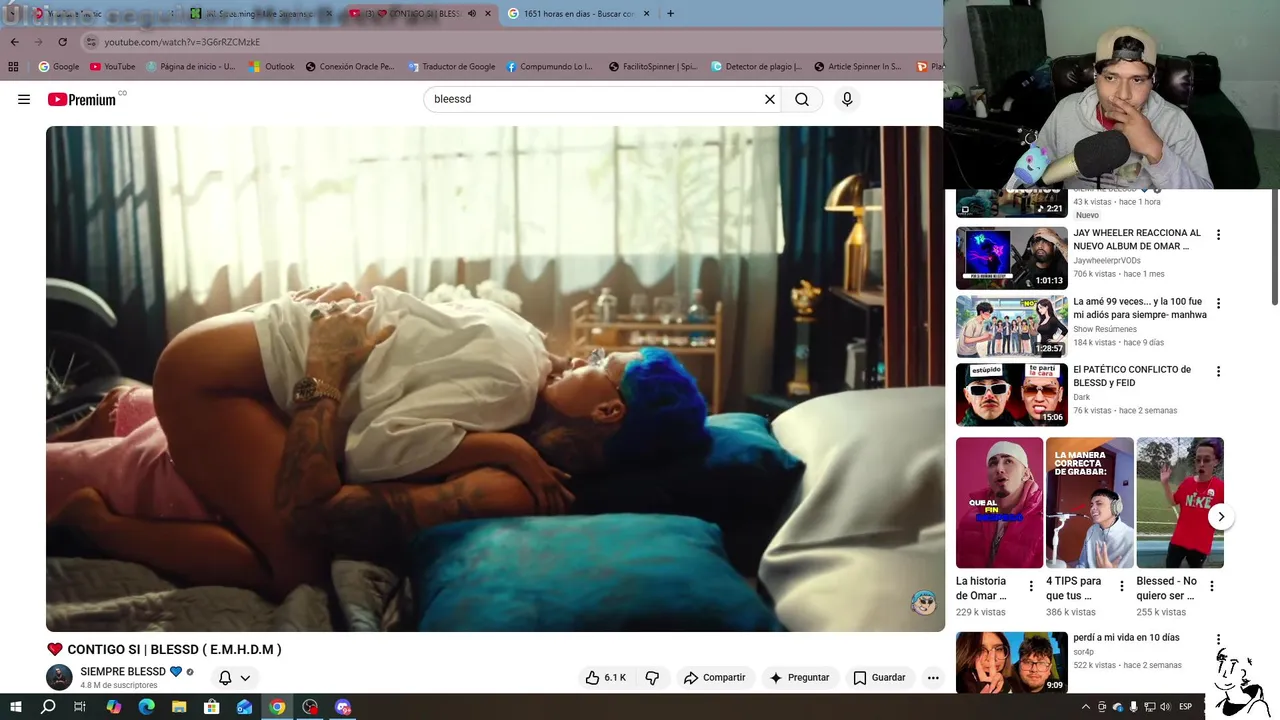Open options for Blessed No quiero ser short
1280x720 pixels.
(x=1211, y=586)
